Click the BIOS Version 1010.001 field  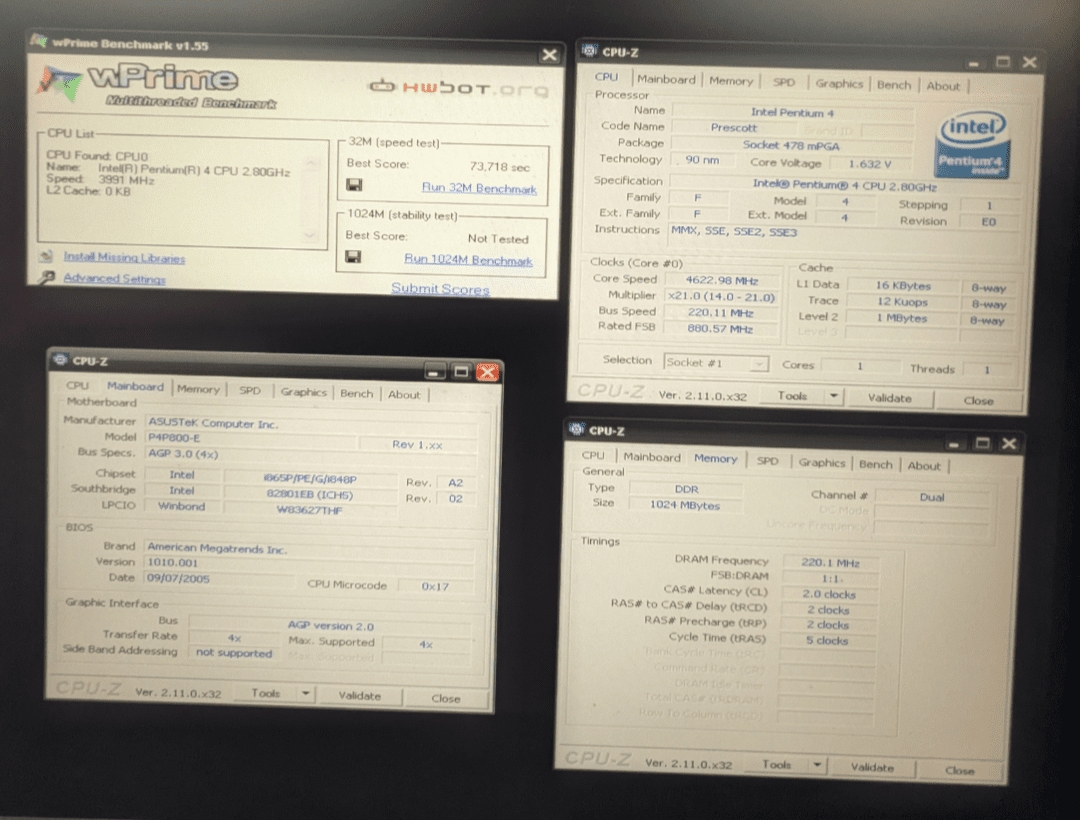309,563
